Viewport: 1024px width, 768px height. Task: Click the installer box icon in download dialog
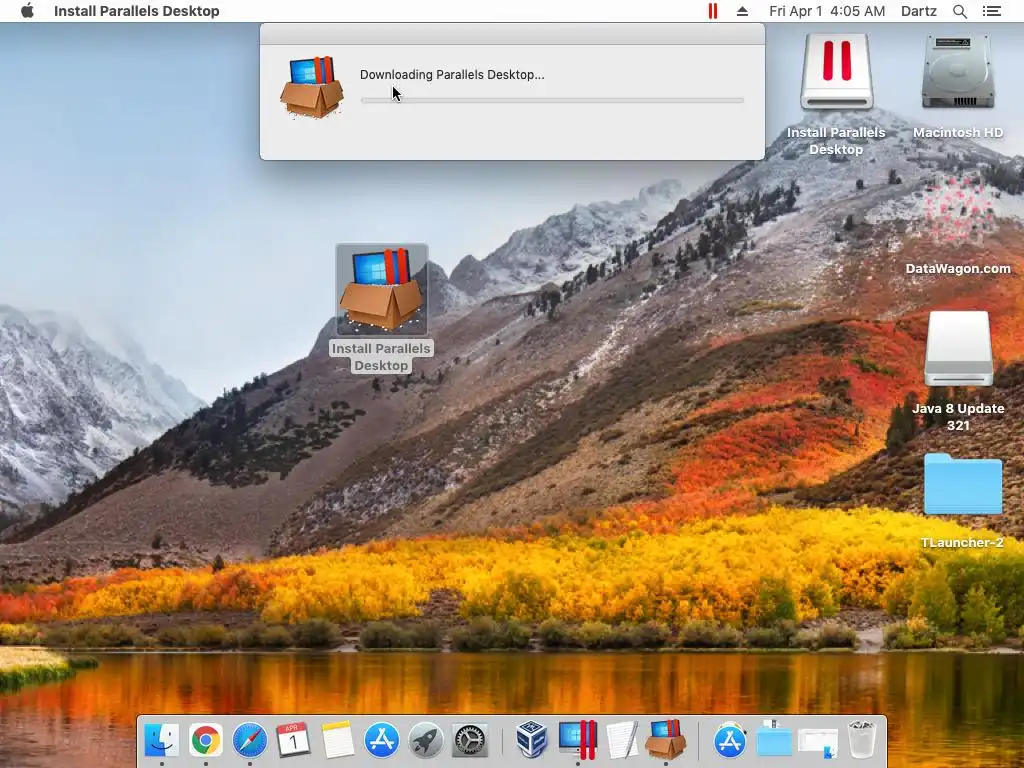pos(312,87)
